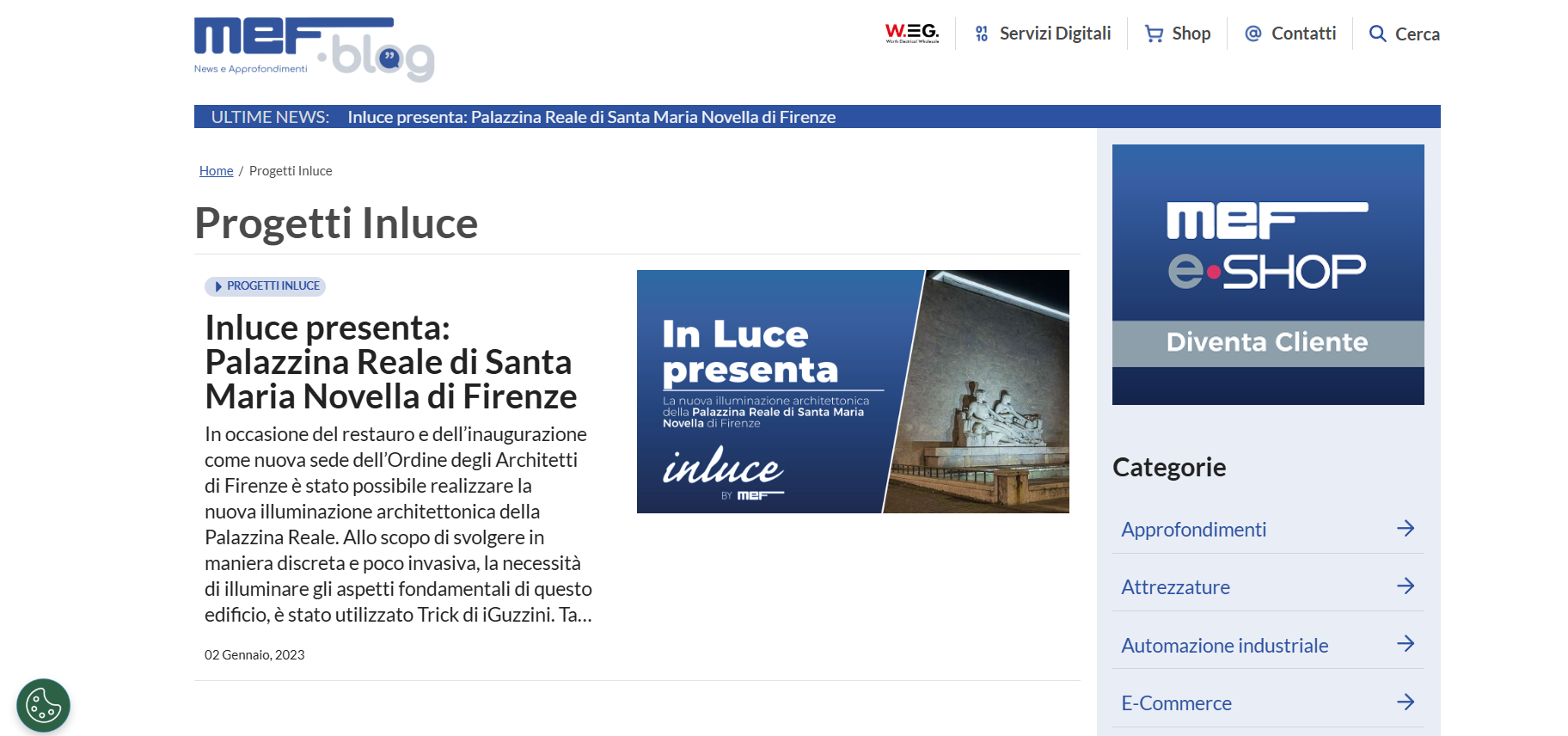
Task: Click the at-sign Contatti icon
Action: click(x=1253, y=34)
